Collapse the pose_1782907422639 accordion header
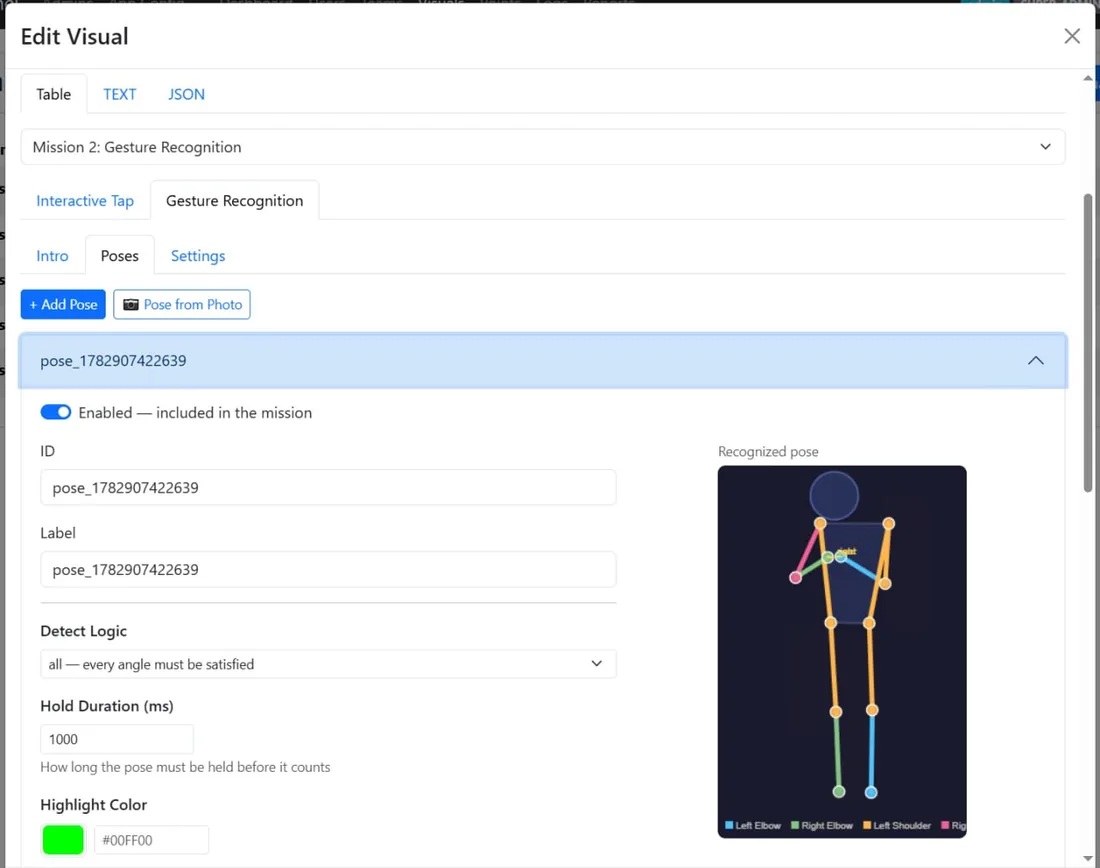The image size is (1100, 868). coord(542,361)
